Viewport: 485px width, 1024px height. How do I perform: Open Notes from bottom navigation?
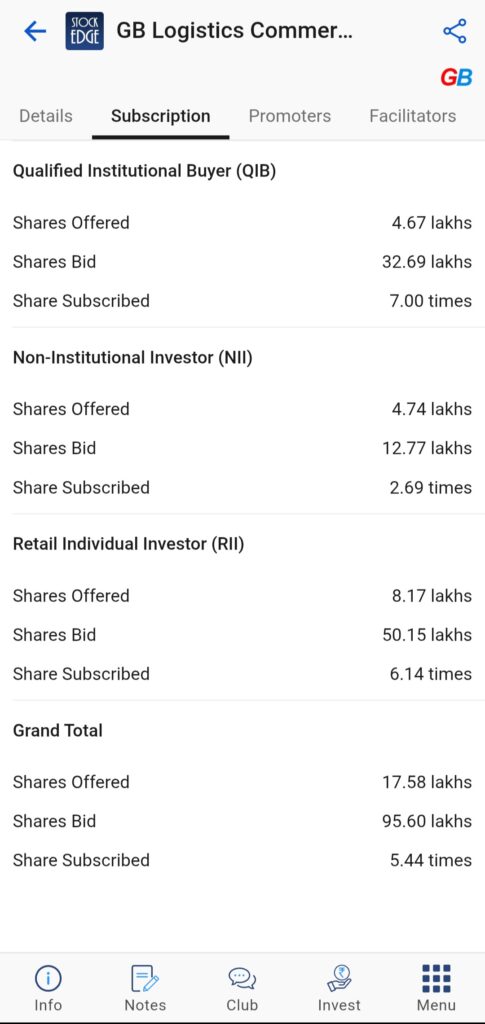point(145,988)
